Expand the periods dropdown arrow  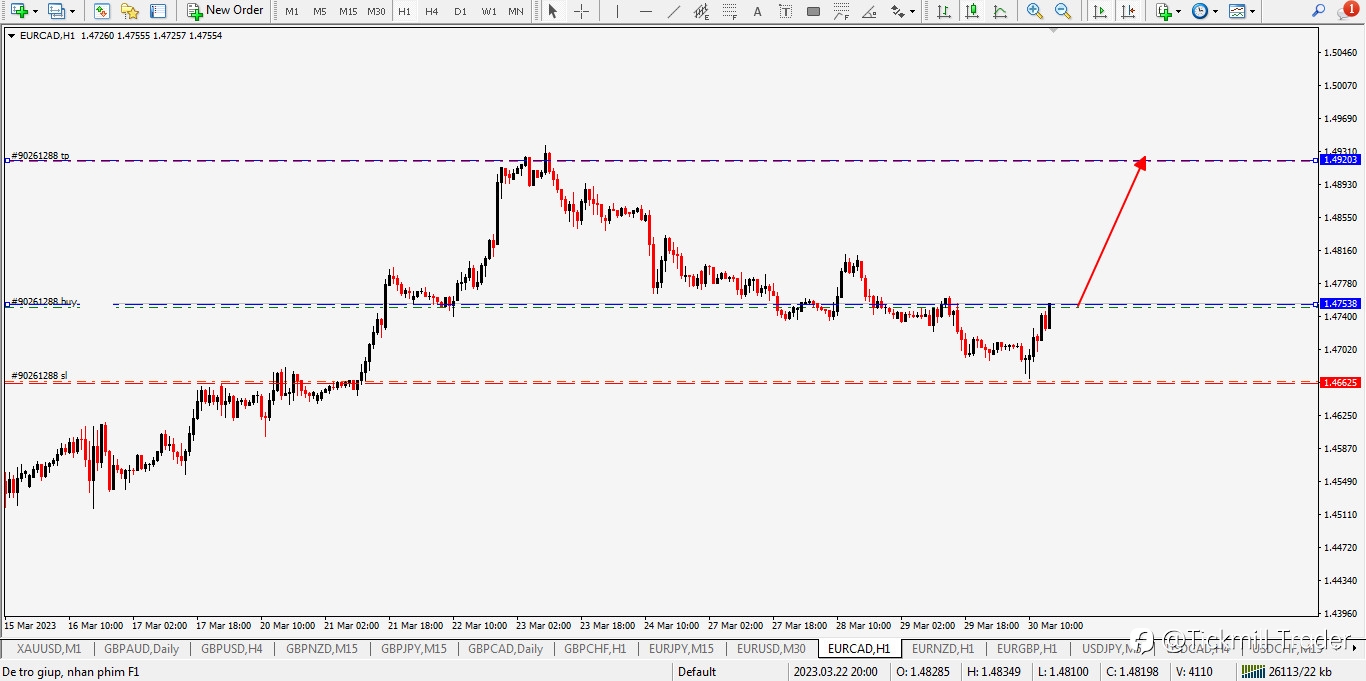click(1215, 11)
